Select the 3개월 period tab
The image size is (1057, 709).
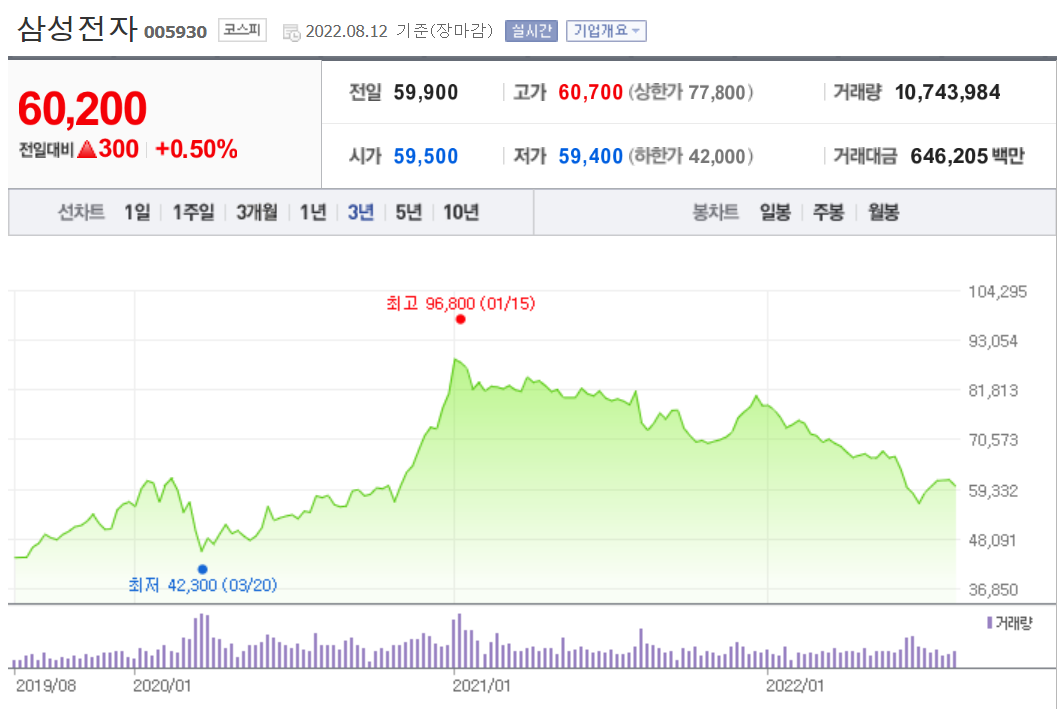click(x=256, y=213)
